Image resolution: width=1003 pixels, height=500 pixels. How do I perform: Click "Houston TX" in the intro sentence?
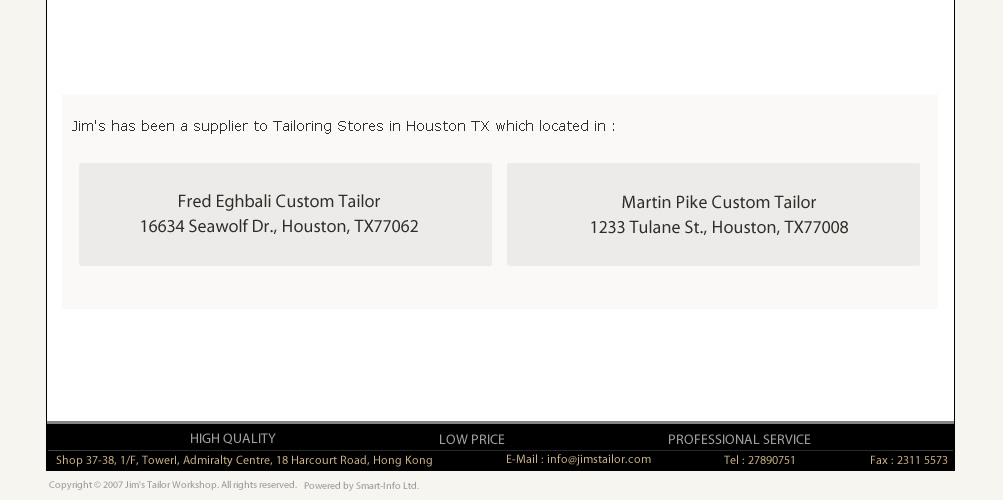pyautogui.click(x=447, y=126)
